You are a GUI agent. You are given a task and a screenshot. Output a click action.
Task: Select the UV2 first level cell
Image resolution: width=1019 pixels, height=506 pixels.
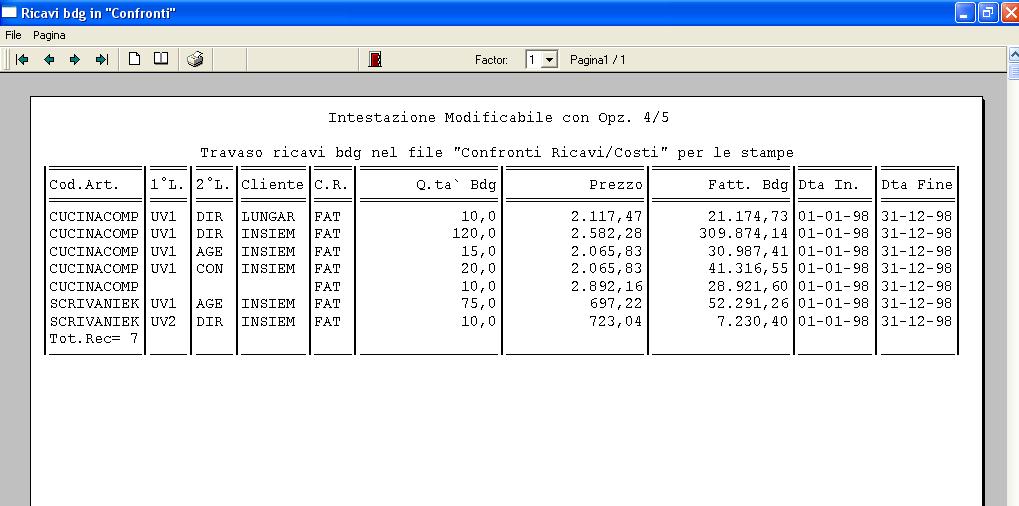point(163,322)
